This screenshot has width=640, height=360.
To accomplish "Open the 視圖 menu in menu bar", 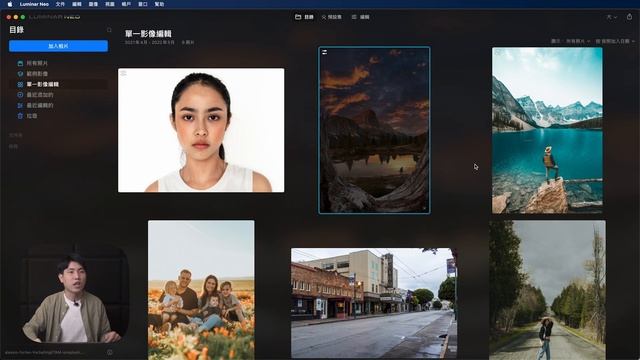I will (x=110, y=4).
